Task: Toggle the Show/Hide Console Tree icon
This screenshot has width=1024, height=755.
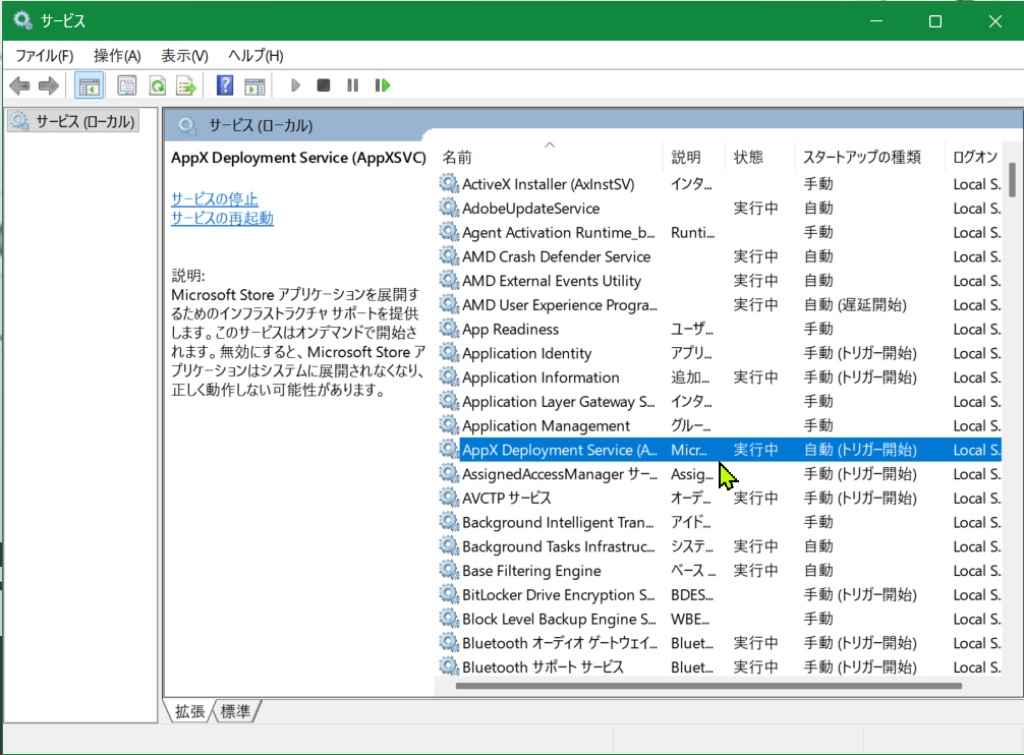Action: coord(89,86)
